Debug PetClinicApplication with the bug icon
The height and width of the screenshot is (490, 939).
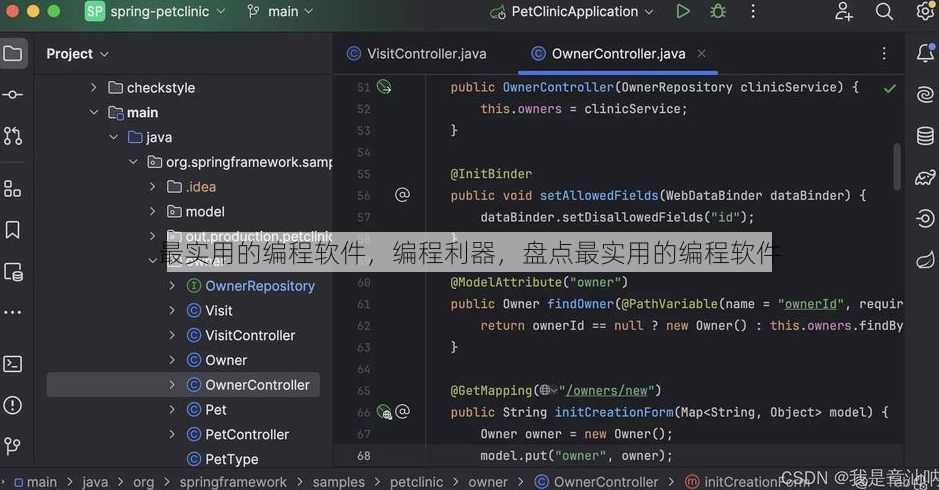[717, 11]
